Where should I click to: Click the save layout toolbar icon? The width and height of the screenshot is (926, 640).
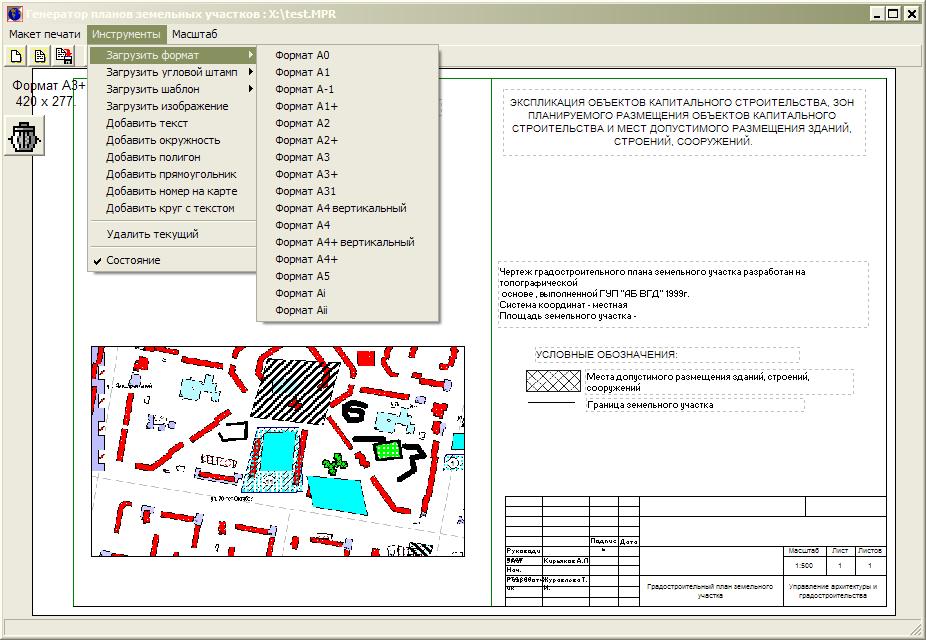tap(63, 56)
